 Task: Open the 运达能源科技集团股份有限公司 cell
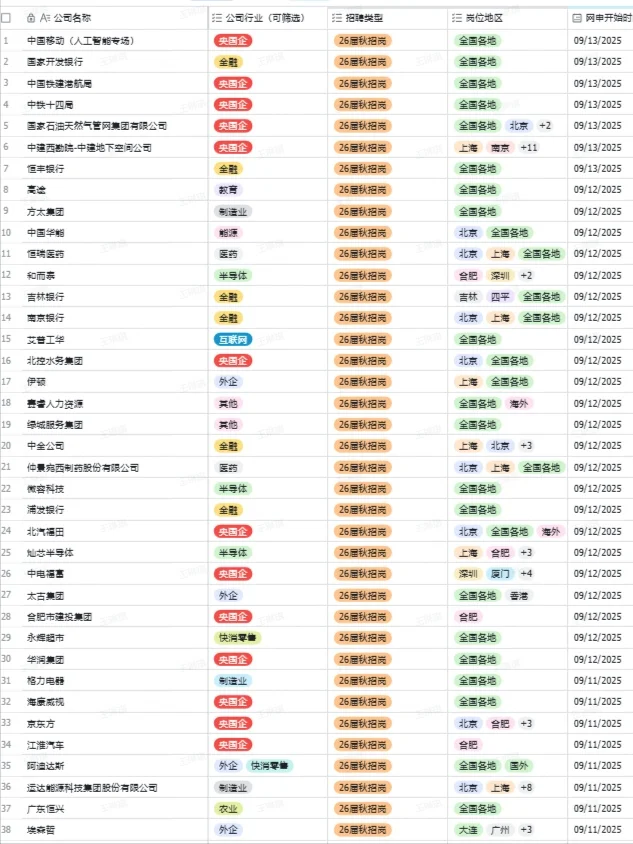pos(117,787)
